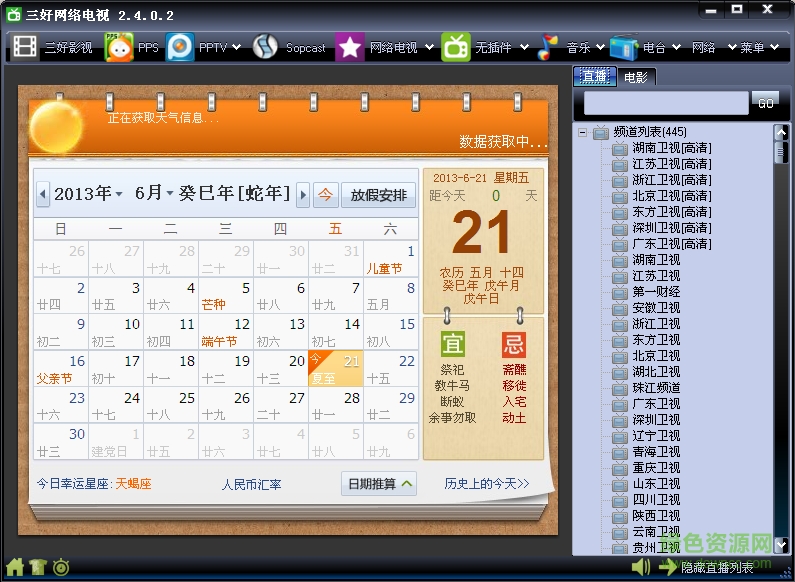Screen dimensions: 795x582
Task: Select June 1 儿童节 calendar cell
Action: click(x=391, y=259)
